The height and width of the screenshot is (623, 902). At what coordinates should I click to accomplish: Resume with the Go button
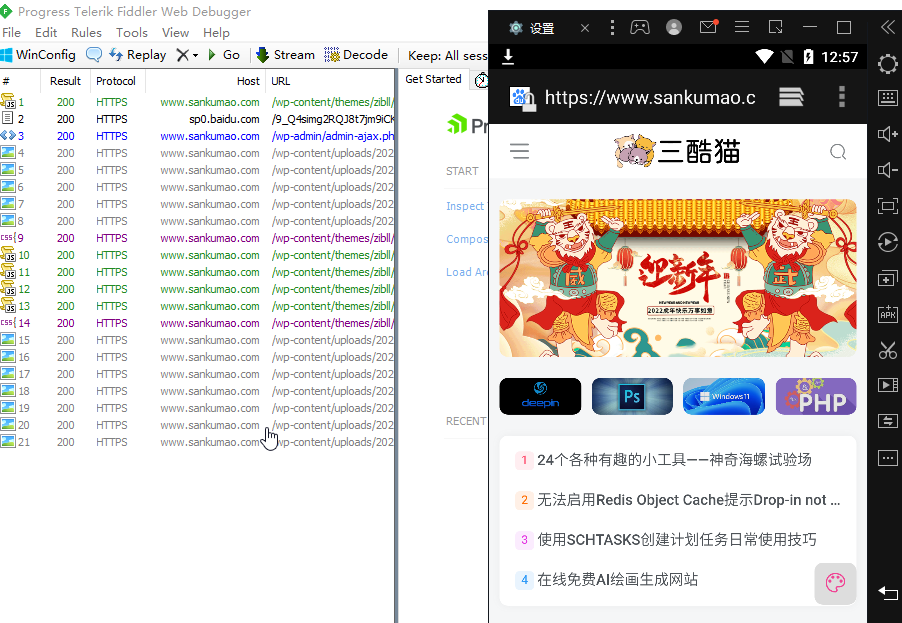tap(223, 55)
